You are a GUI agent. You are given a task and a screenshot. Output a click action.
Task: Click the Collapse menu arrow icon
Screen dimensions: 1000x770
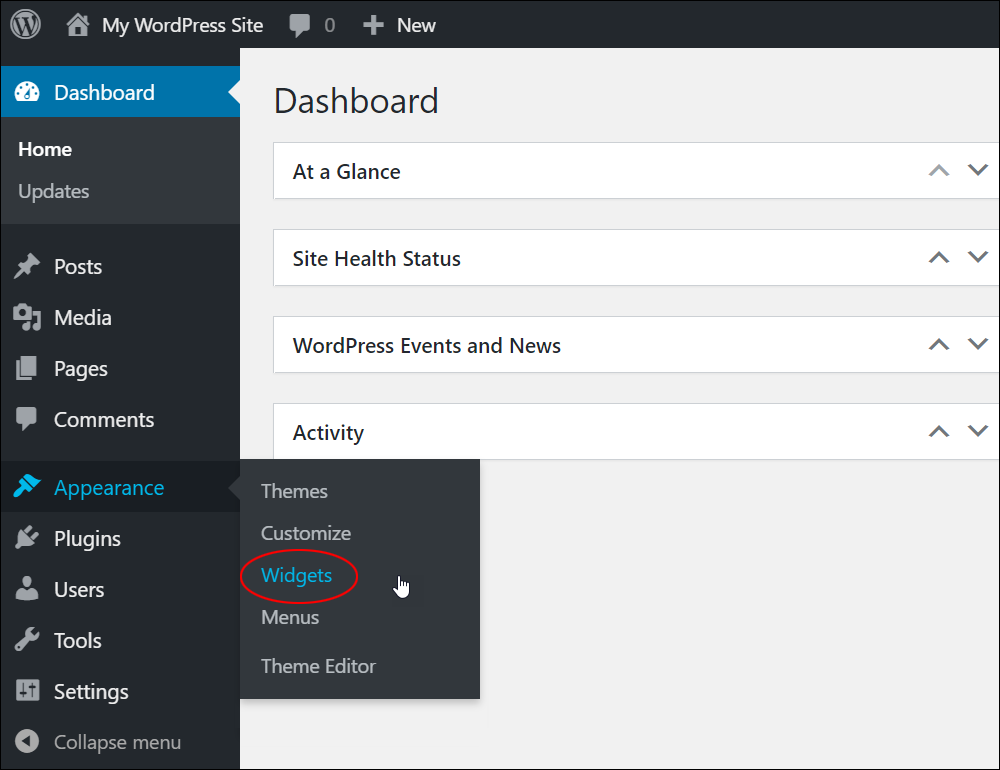pos(27,741)
